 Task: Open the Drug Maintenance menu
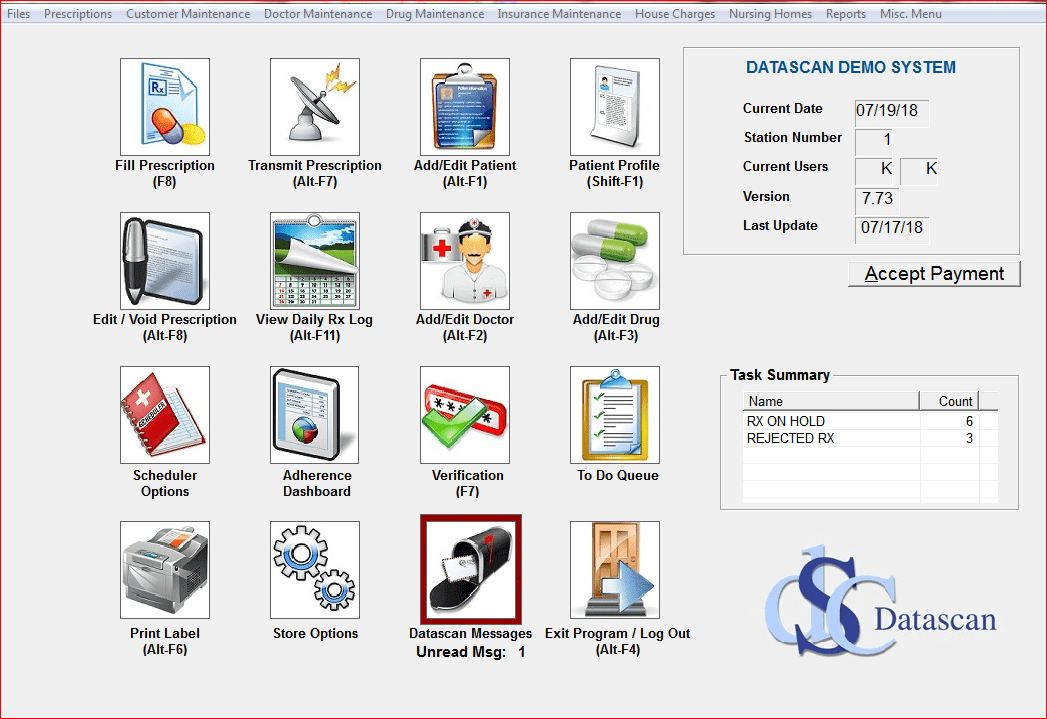click(x=435, y=13)
